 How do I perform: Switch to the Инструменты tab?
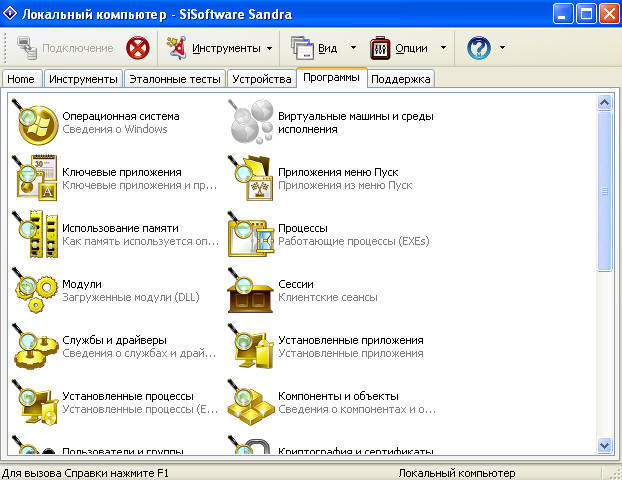point(83,79)
